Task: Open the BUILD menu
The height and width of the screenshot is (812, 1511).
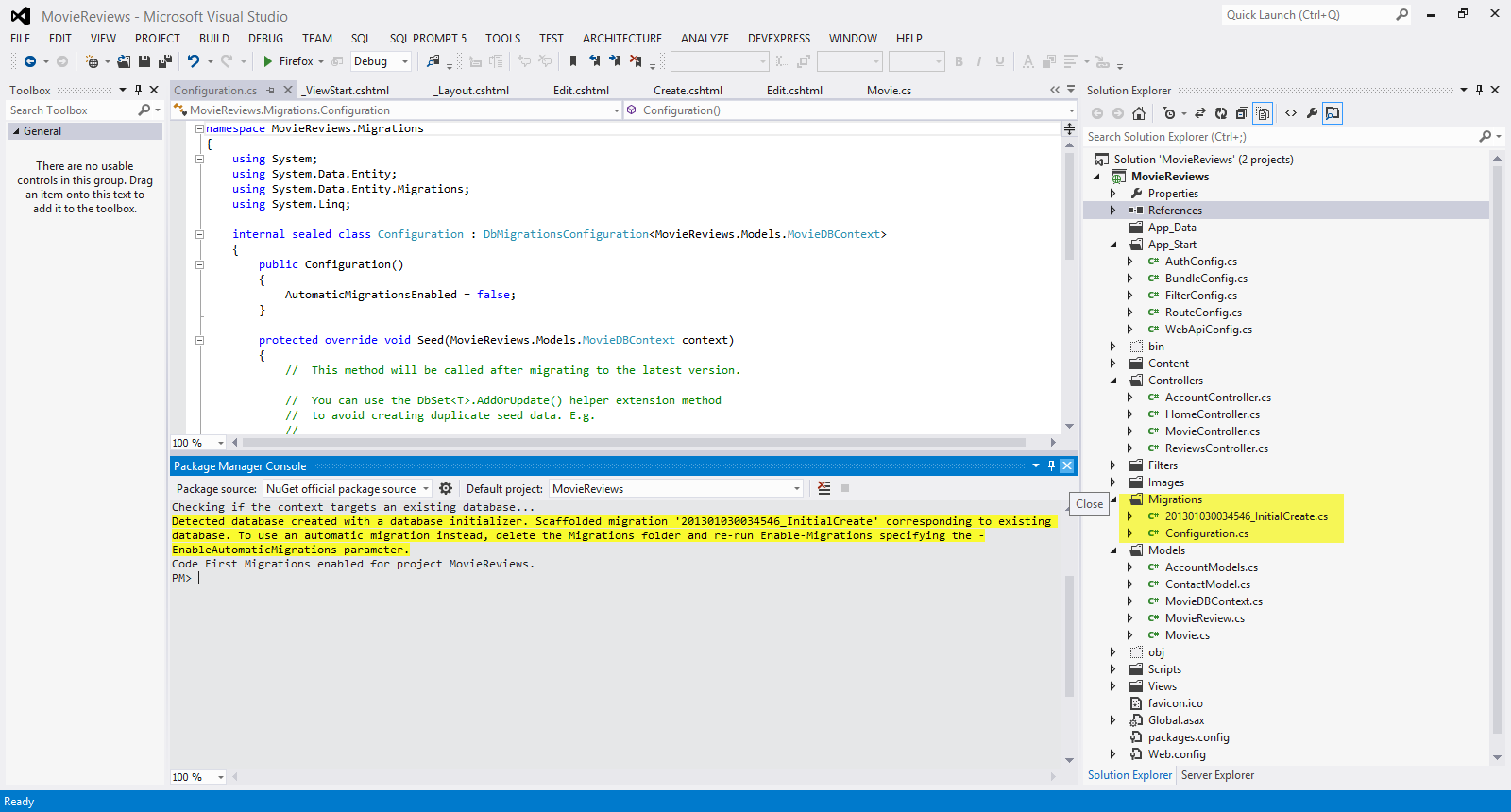Action: 214,39
